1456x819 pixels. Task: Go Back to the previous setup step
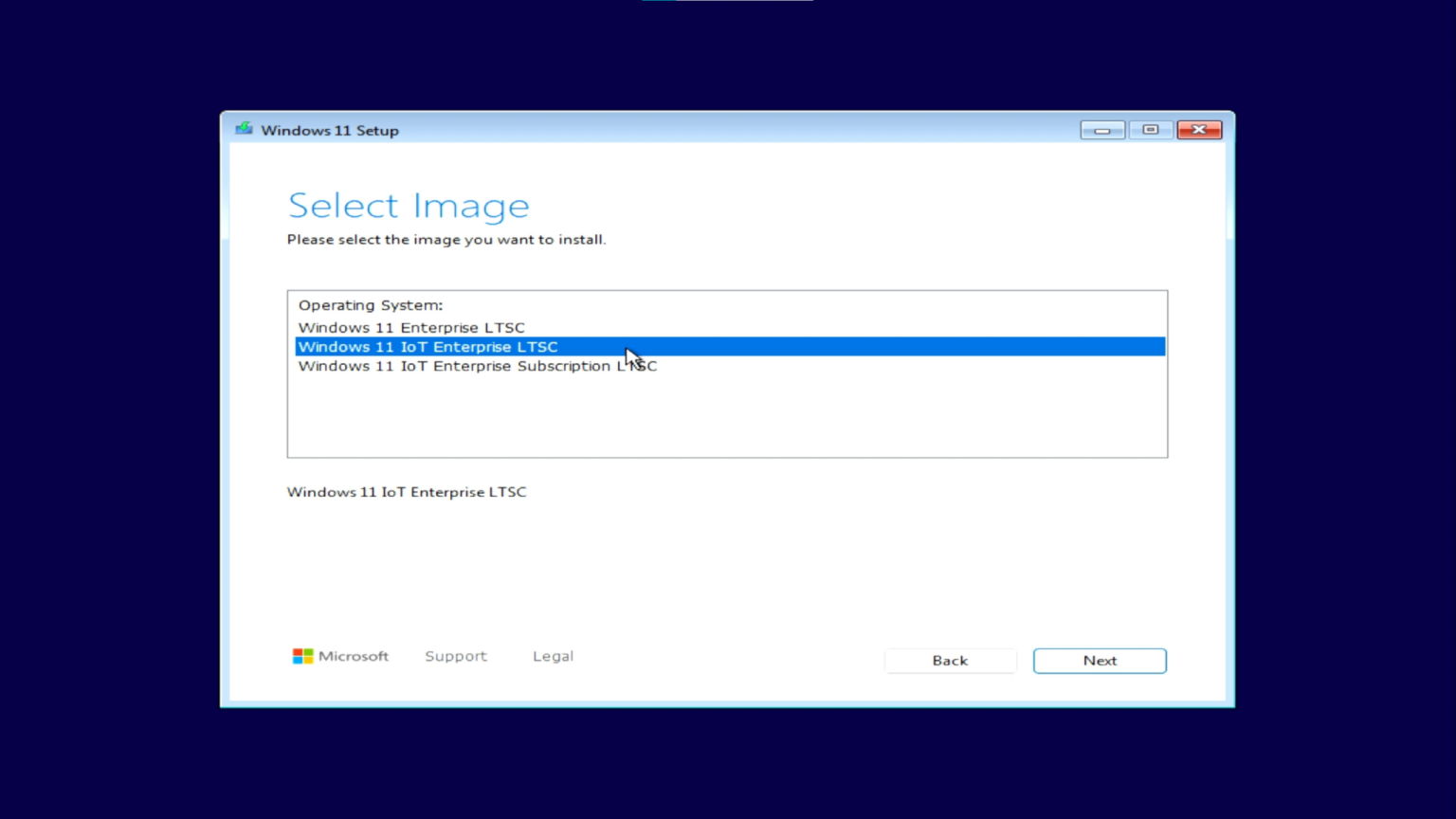click(x=950, y=660)
